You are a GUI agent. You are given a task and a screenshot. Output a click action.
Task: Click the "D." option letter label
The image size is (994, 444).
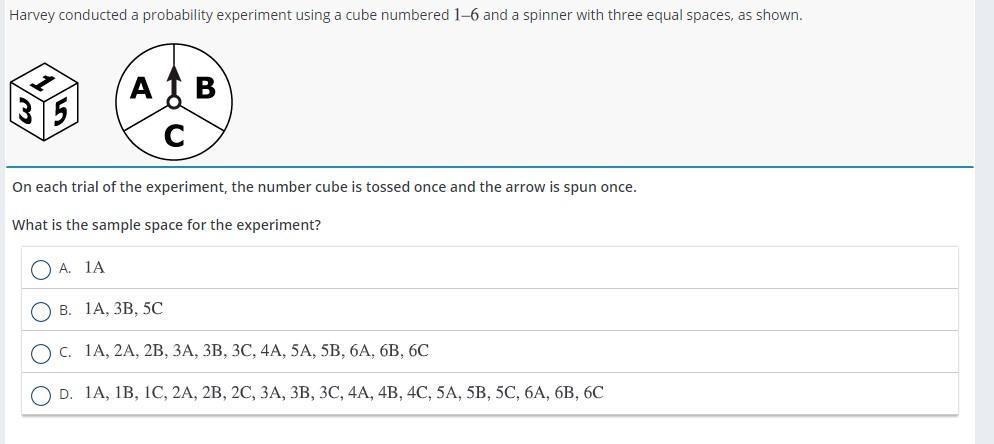coord(66,394)
